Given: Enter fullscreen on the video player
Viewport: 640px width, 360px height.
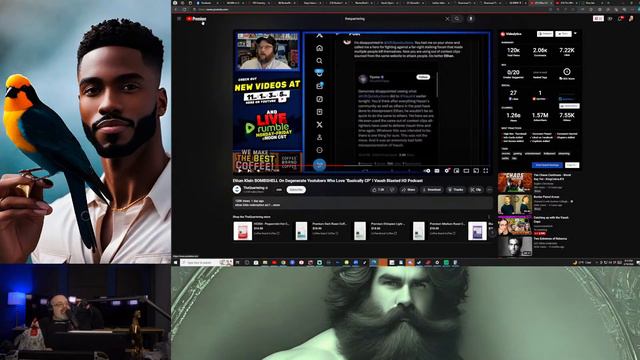Looking at the screenshot, I should coord(486,171).
